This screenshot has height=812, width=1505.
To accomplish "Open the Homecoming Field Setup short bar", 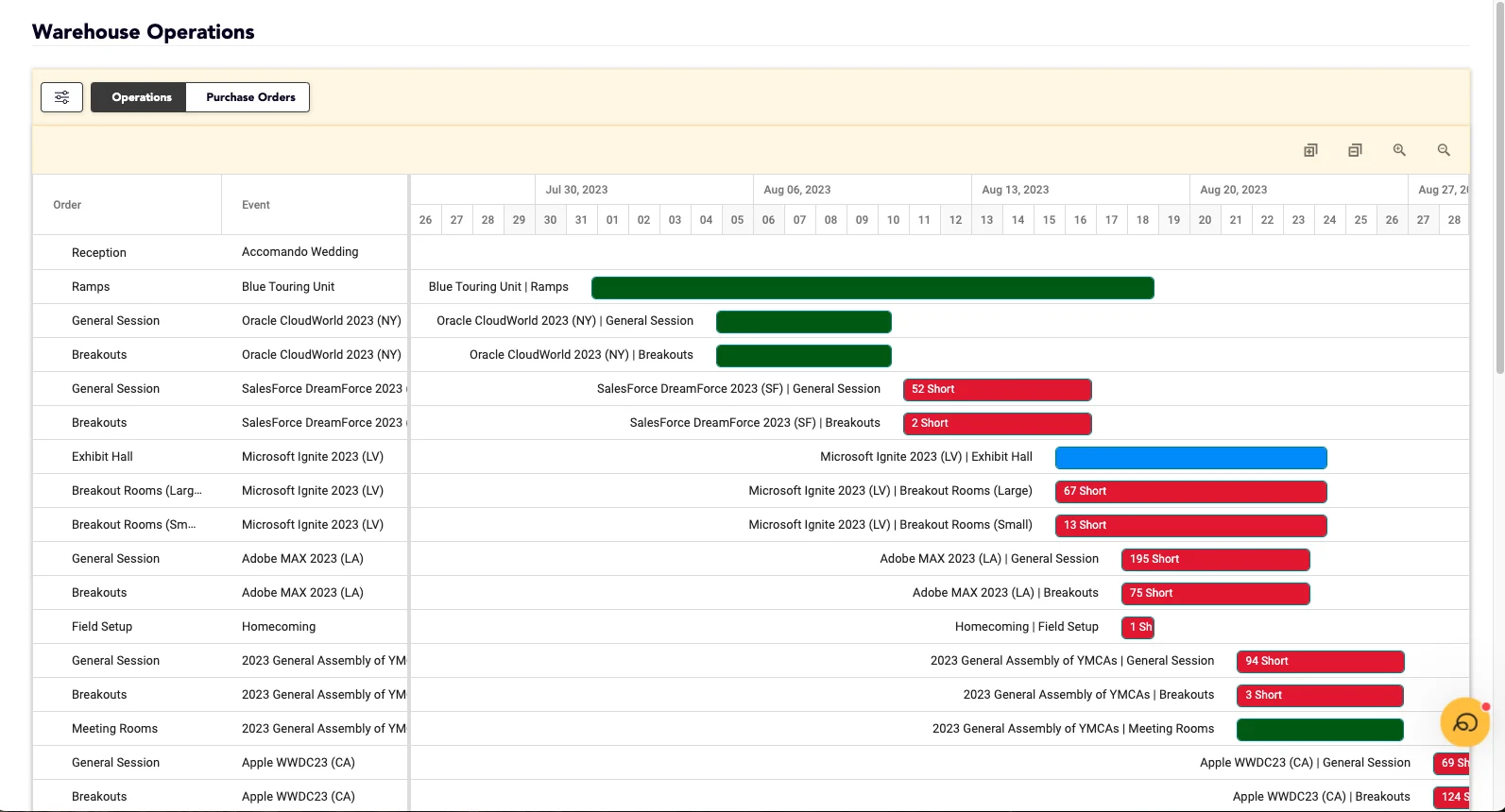I will coord(1137,627).
